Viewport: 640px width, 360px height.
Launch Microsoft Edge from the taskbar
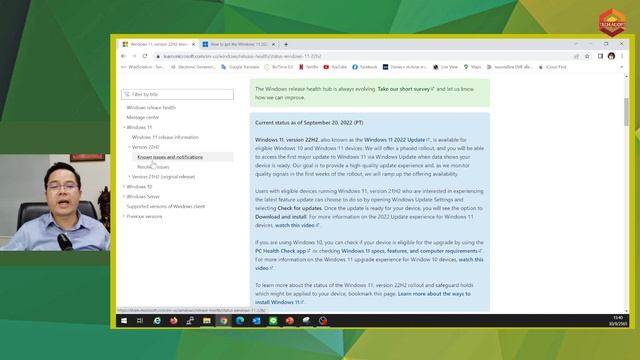coord(240,321)
